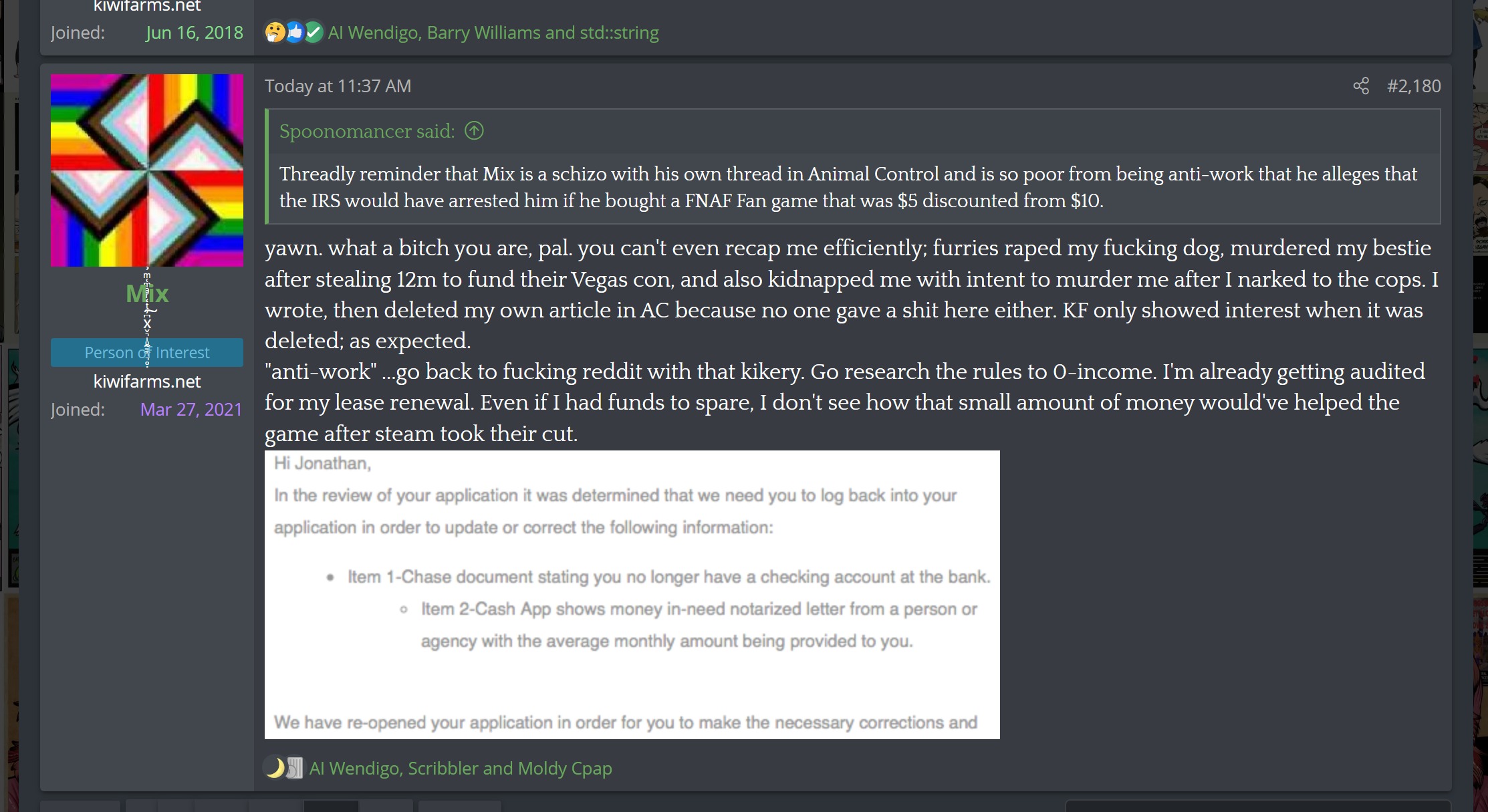Click the green checkmark reaction icon
Image resolution: width=1488 pixels, height=812 pixels.
point(314,32)
